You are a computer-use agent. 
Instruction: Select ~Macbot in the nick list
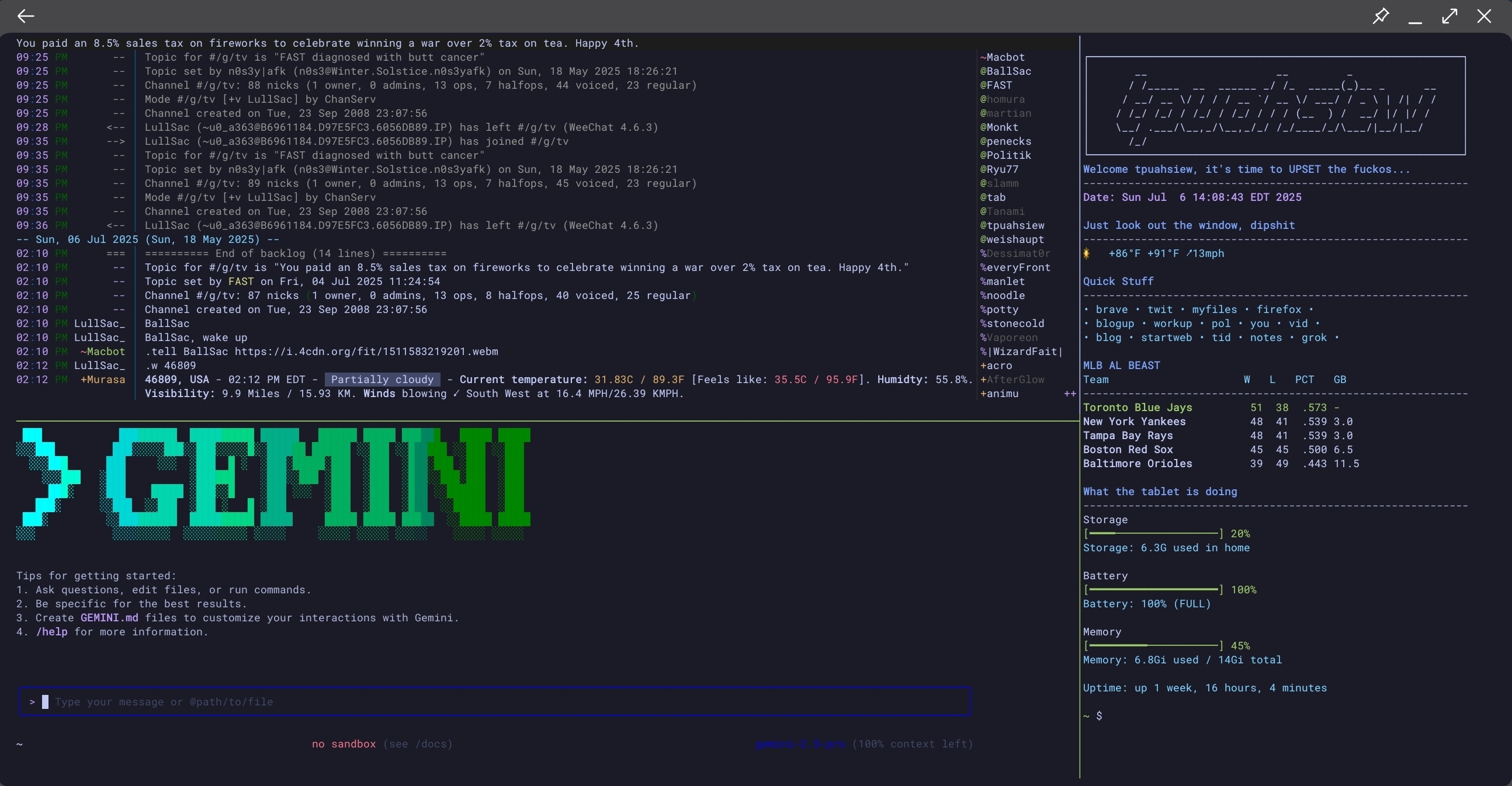(1003, 57)
